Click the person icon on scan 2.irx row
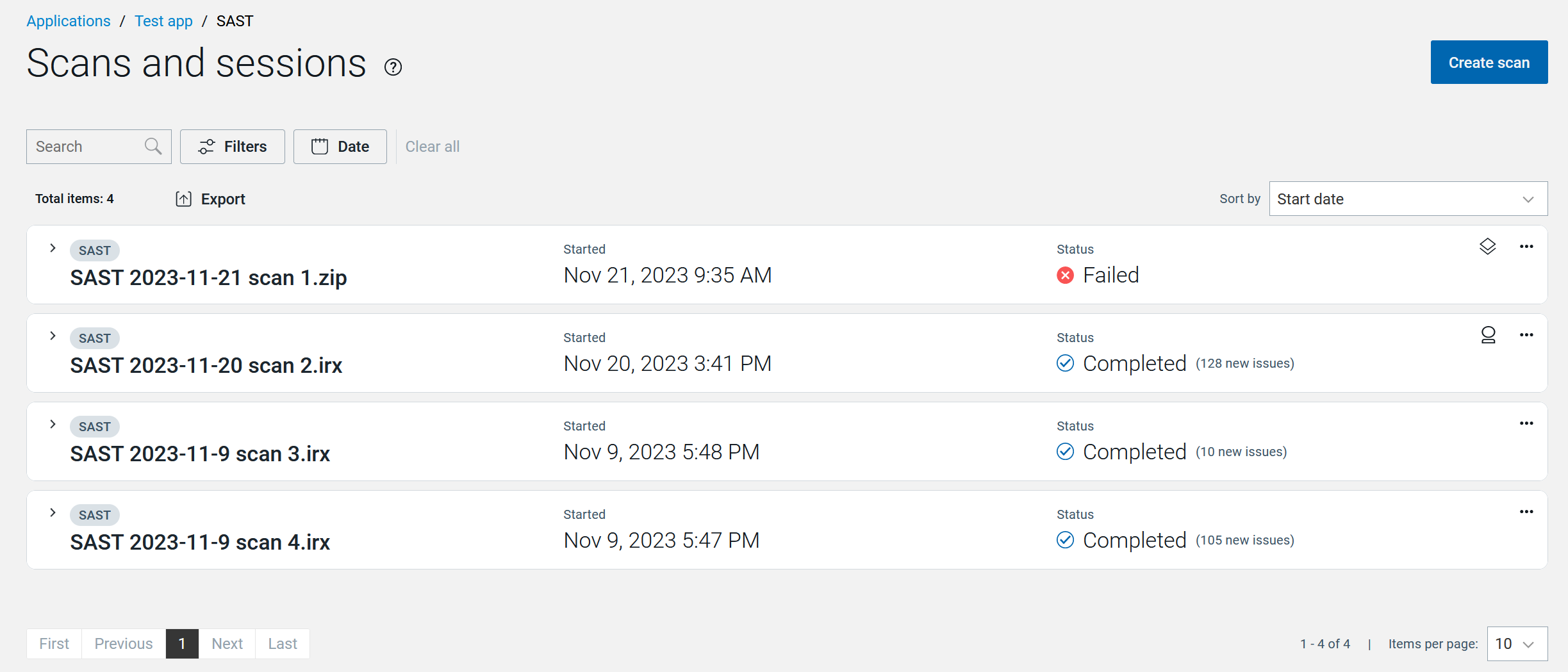The height and width of the screenshot is (672, 1568). click(1488, 335)
